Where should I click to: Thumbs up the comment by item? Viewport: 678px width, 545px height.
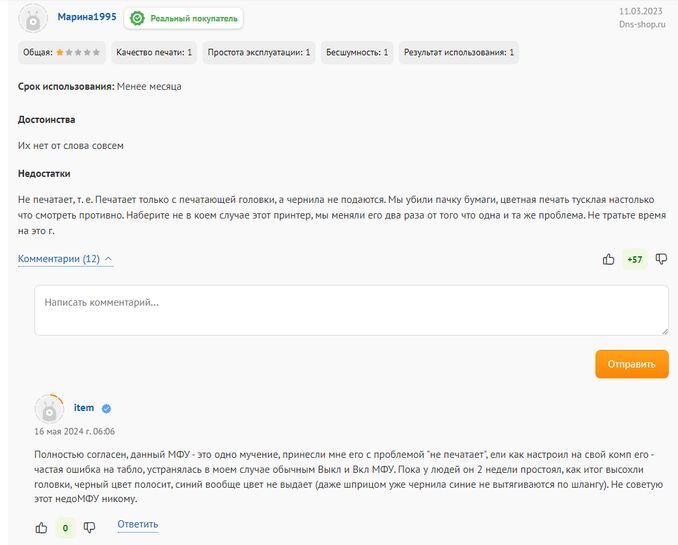(x=41, y=527)
